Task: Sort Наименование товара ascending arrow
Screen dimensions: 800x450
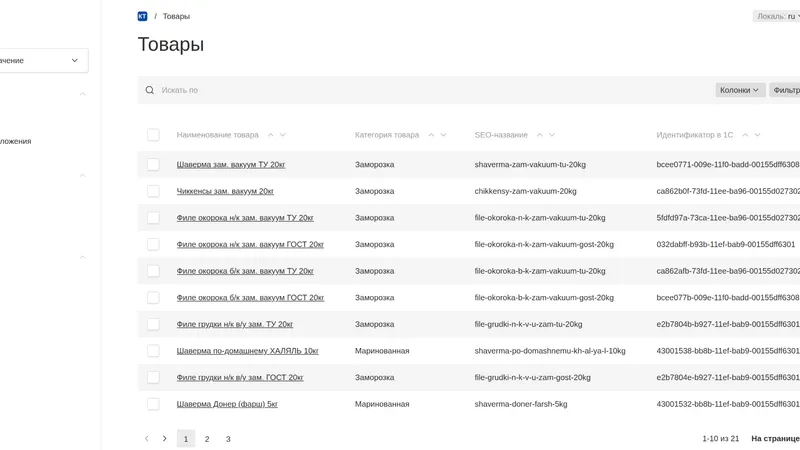Action: coord(270,135)
